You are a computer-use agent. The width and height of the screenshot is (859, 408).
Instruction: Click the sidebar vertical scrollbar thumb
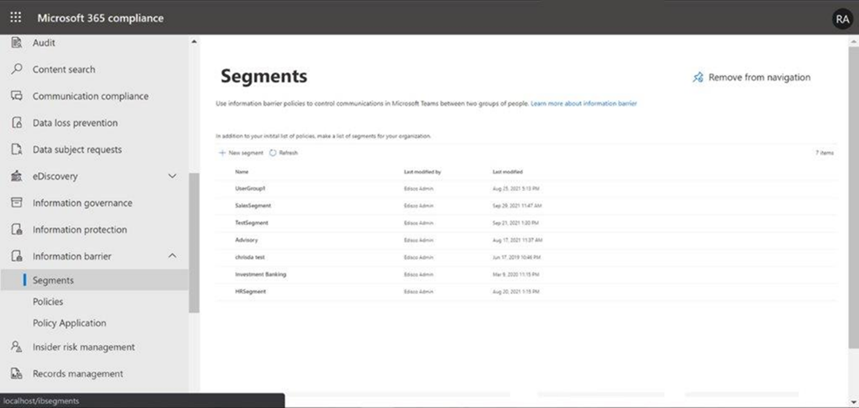click(x=194, y=243)
